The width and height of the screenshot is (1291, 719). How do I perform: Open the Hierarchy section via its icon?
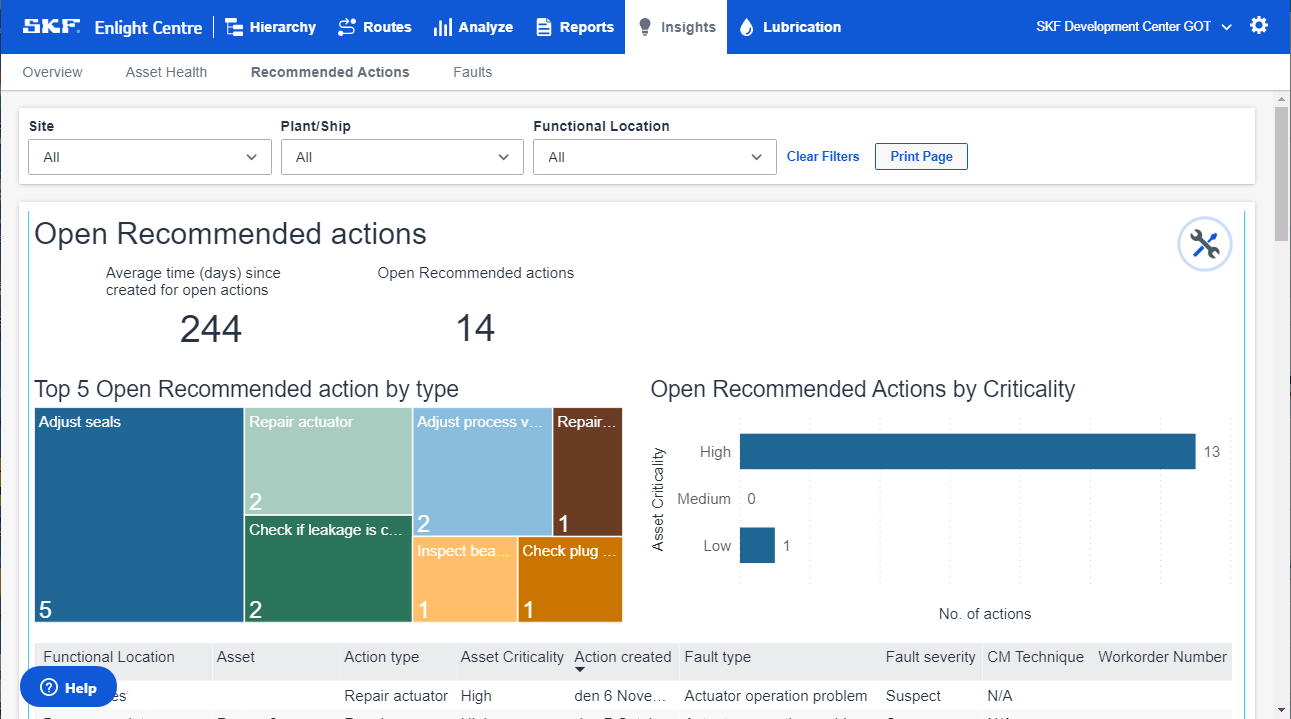tap(233, 27)
